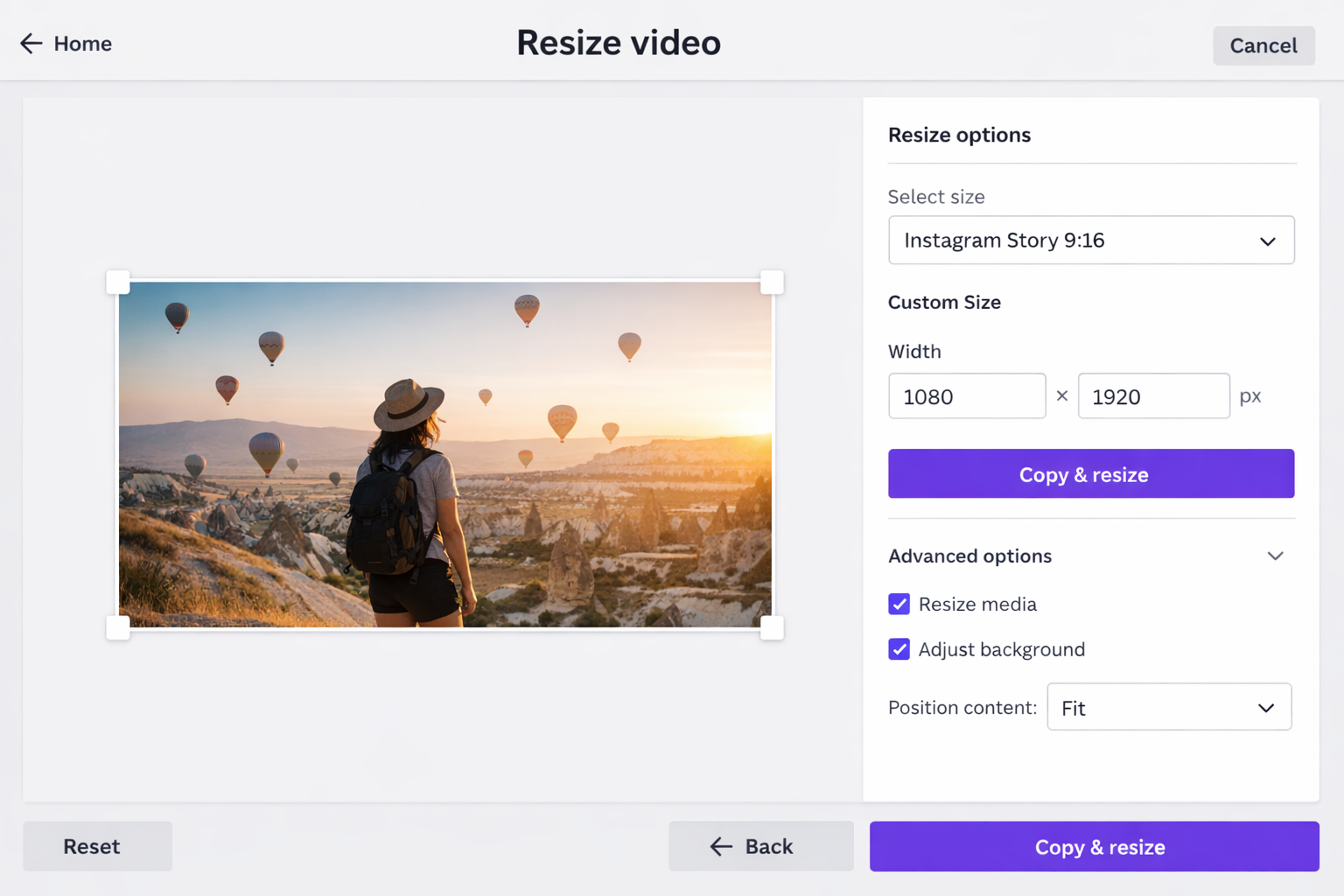Viewport: 1344px width, 896px height.
Task: Click the arrow icon inside the Back button
Action: click(x=720, y=846)
